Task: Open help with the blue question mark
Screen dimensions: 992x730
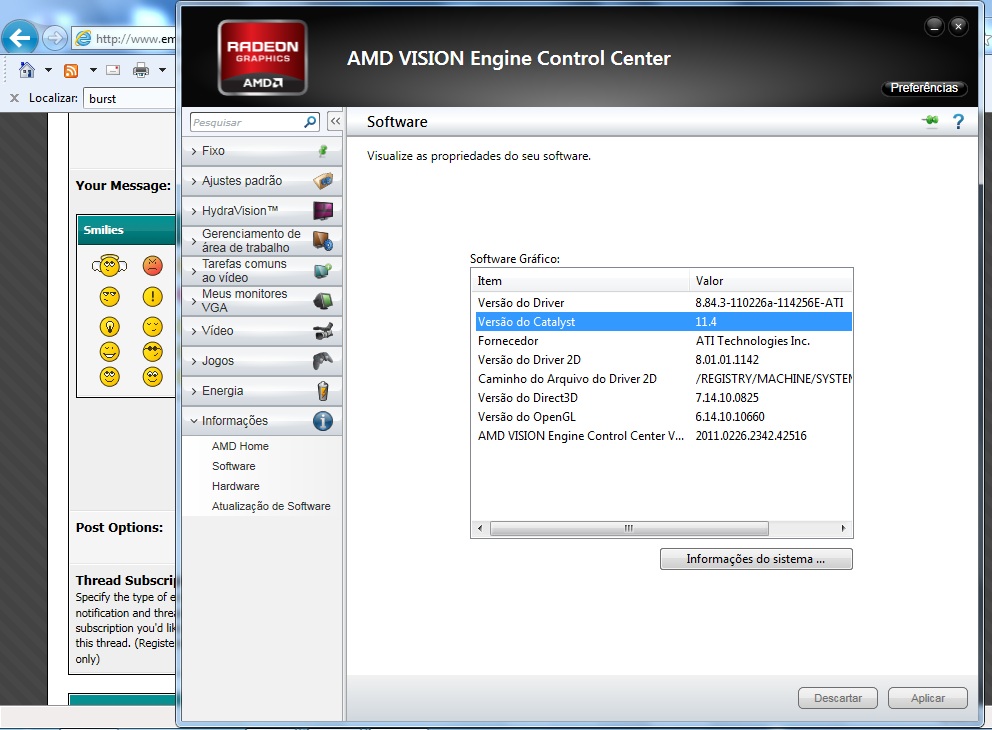Action: tap(958, 121)
